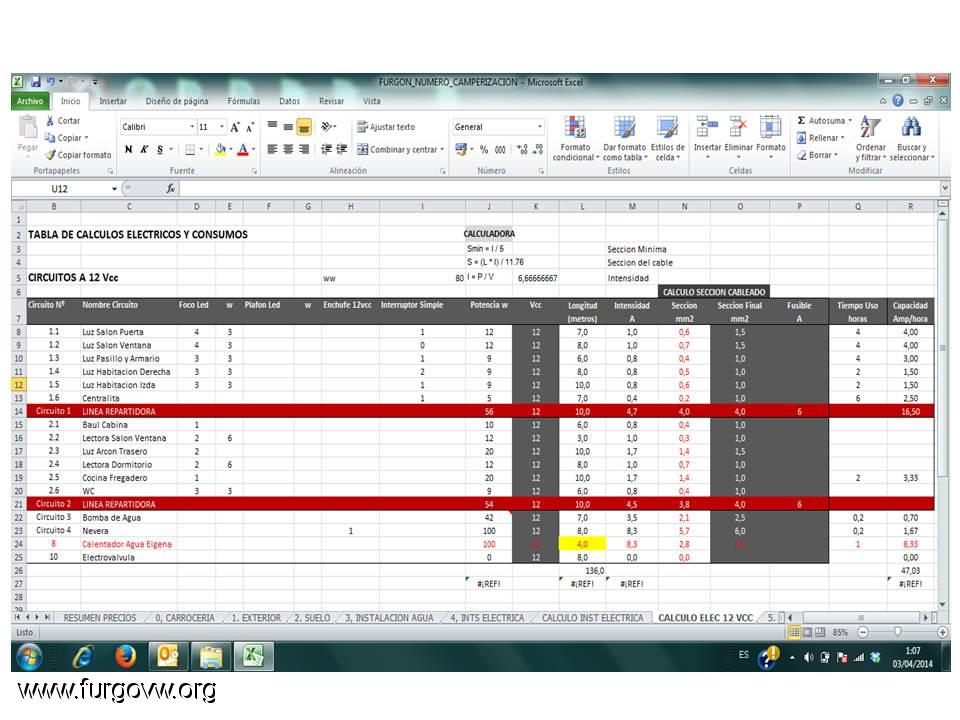This screenshot has height=720, width=960.
Task: Align text to vertical middle
Action: 288,127
